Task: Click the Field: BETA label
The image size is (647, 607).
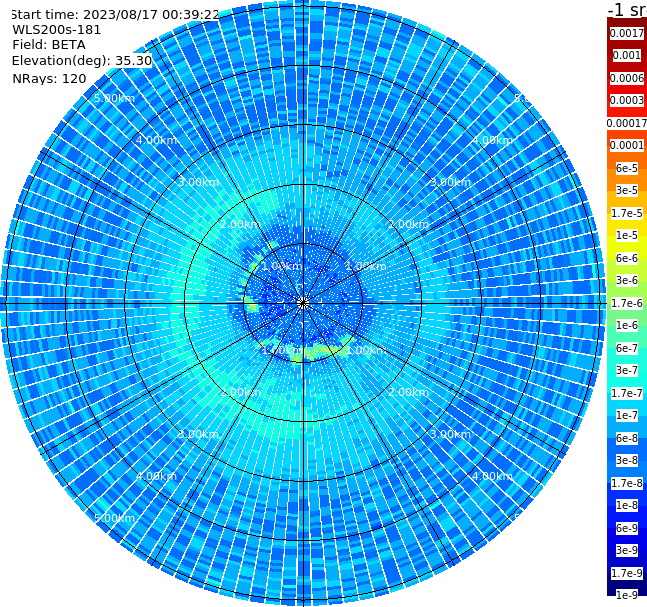Action: [49, 45]
